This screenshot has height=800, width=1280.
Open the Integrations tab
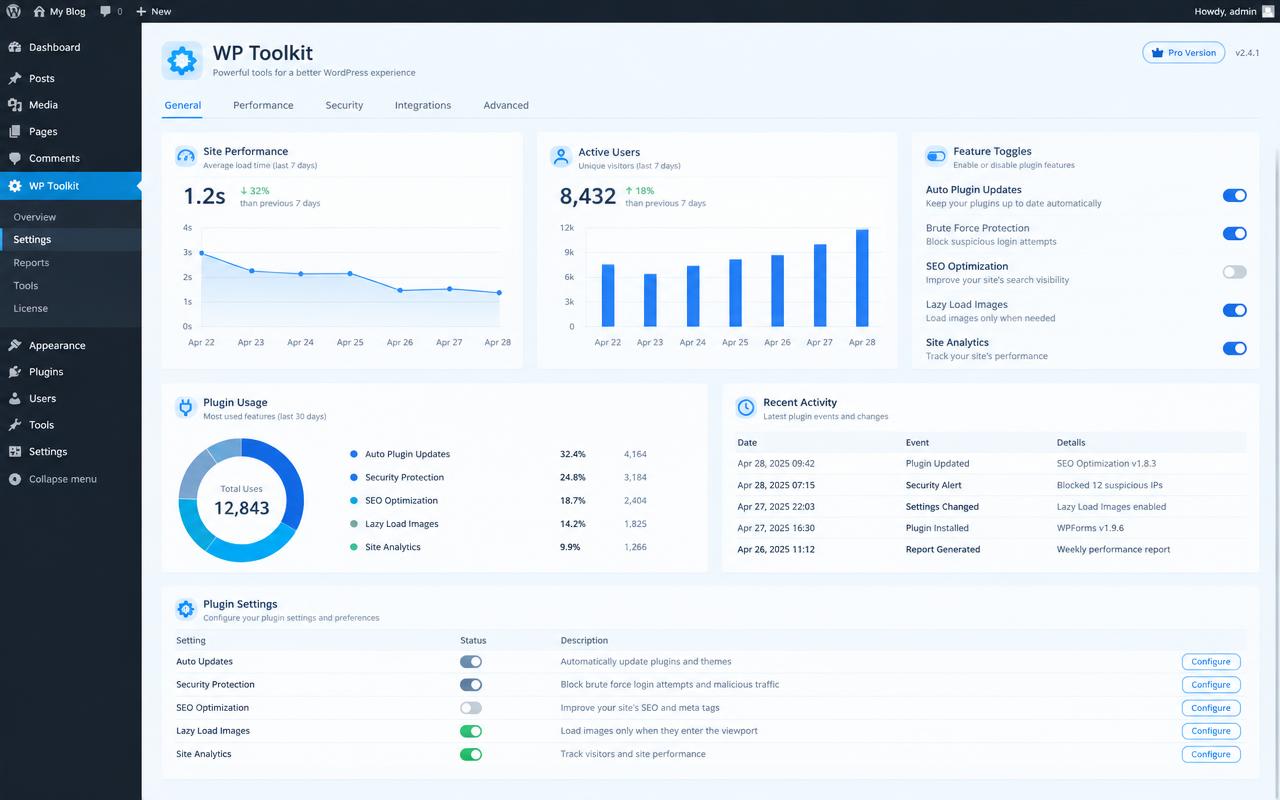pos(423,105)
